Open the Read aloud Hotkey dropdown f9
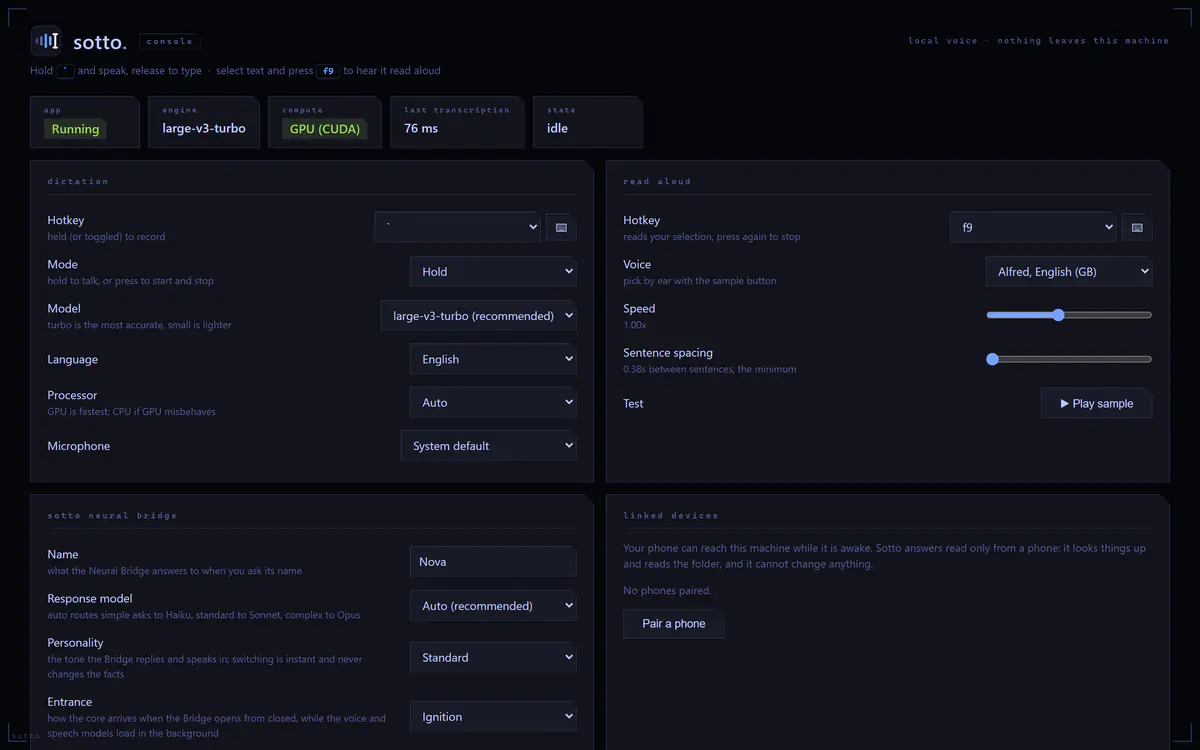 click(1033, 228)
